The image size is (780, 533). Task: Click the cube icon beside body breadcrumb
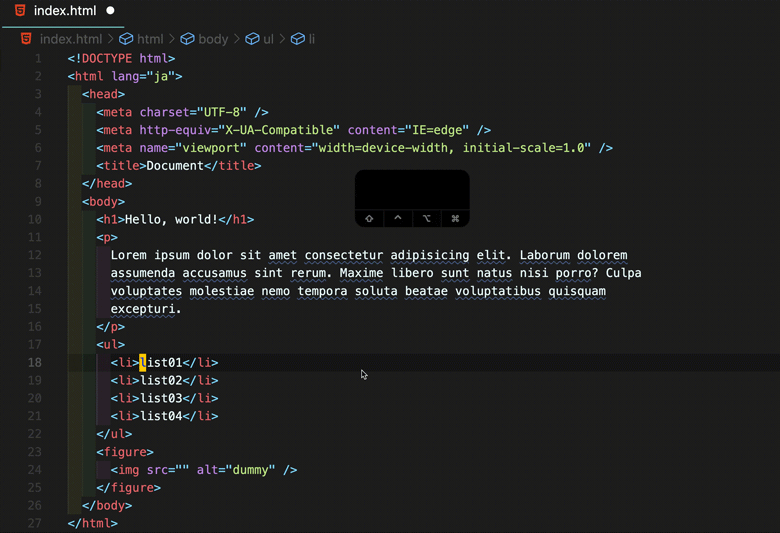tap(187, 39)
